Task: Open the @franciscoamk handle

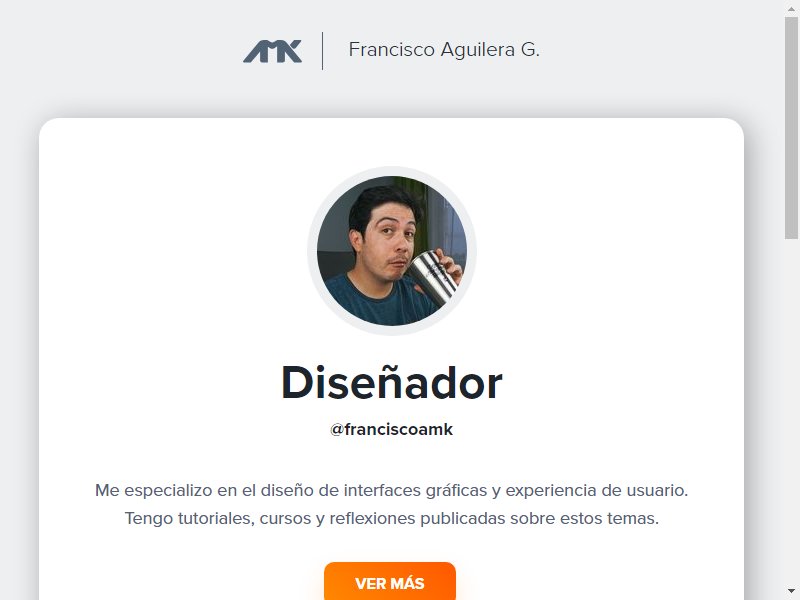Action: pyautogui.click(x=391, y=429)
